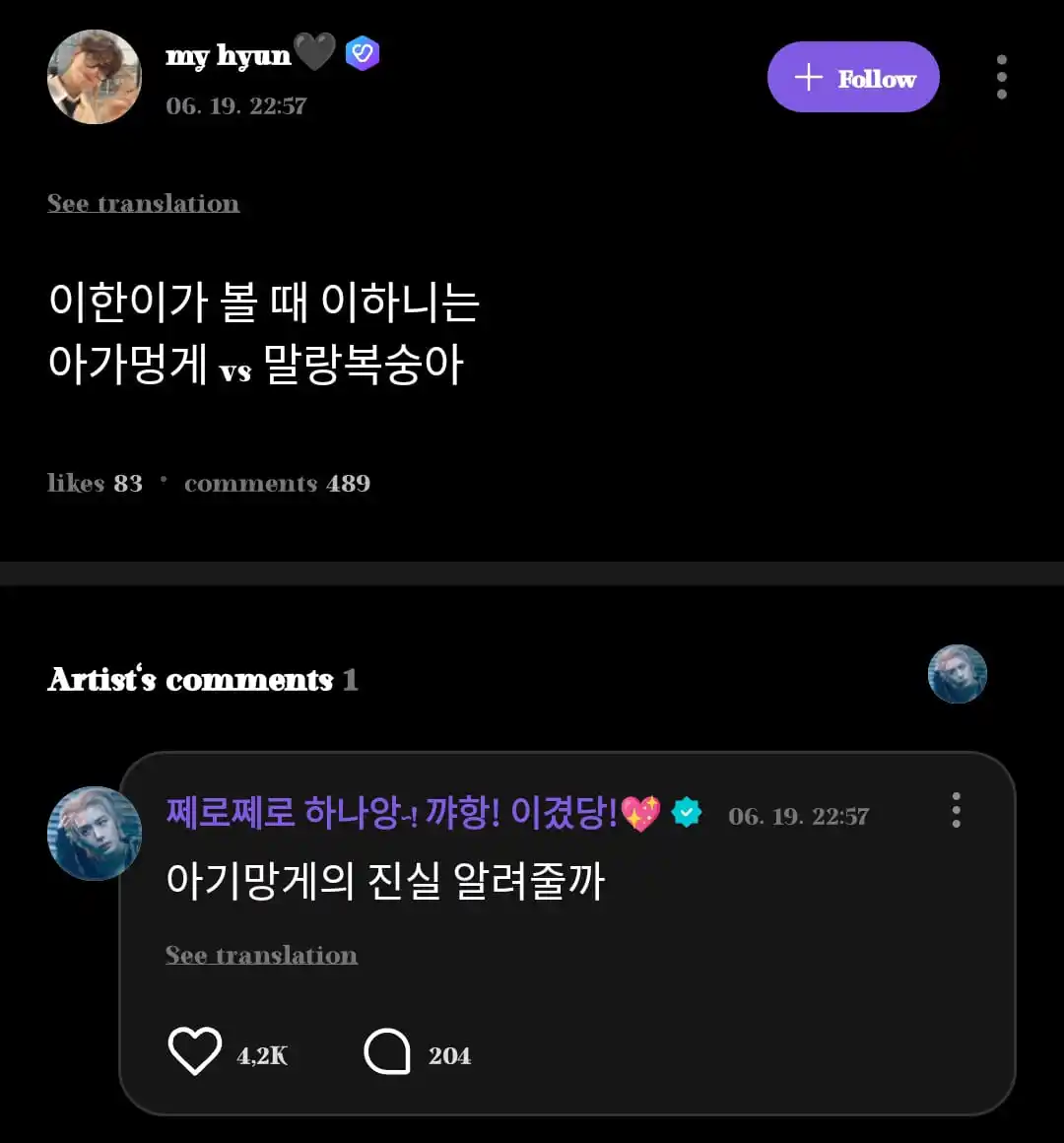Open the likes 83 list

click(95, 483)
